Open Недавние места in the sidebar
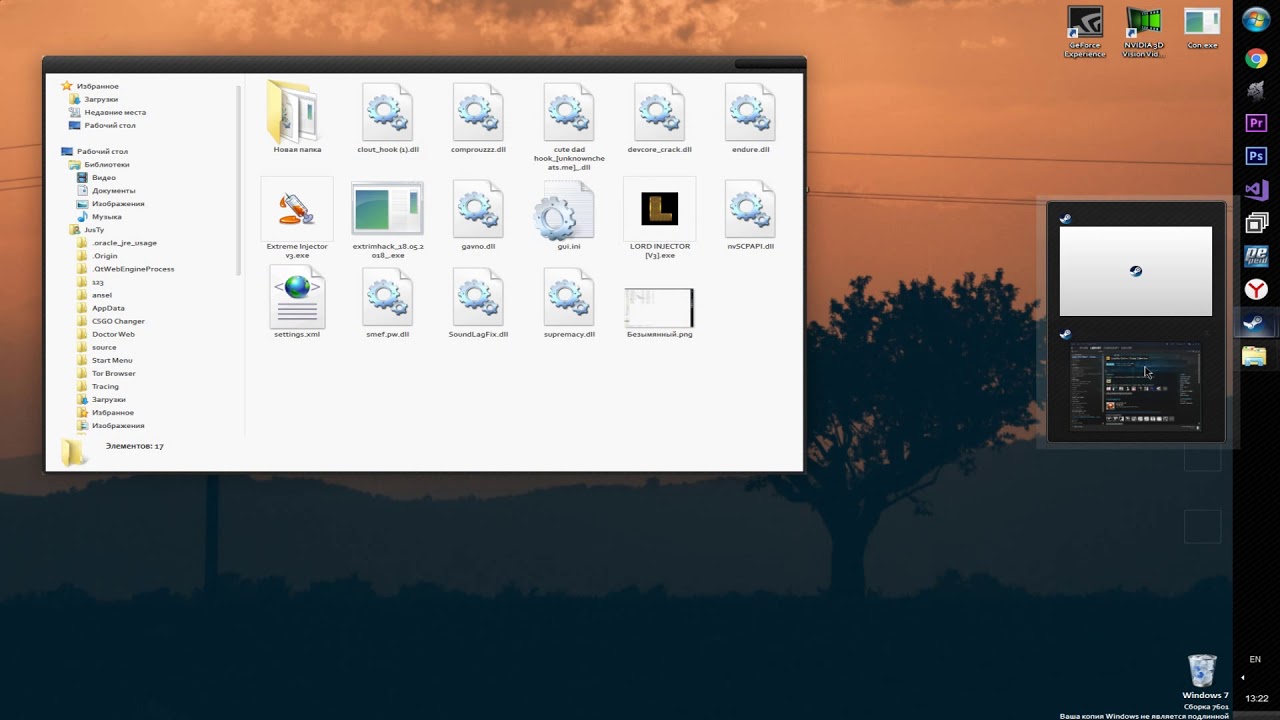The image size is (1280, 720). tap(115, 112)
